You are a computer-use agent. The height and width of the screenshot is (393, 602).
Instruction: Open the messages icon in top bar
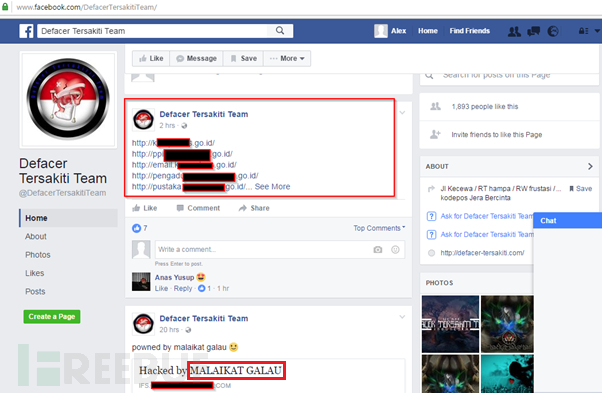coord(534,31)
